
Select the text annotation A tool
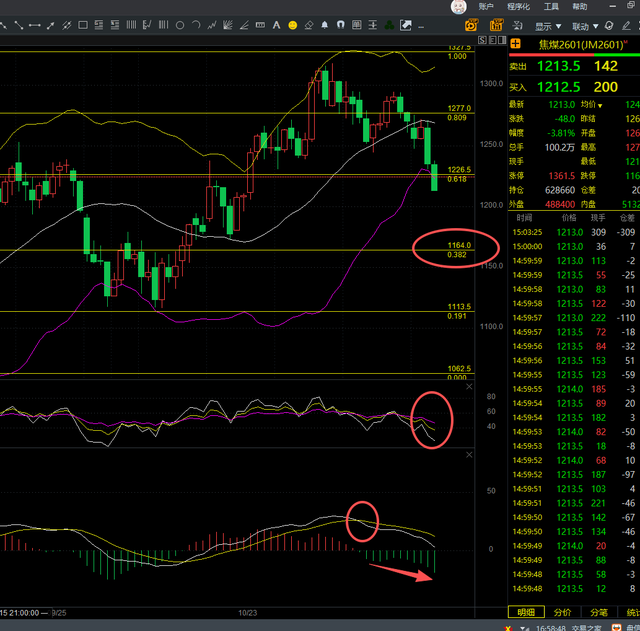276,25
